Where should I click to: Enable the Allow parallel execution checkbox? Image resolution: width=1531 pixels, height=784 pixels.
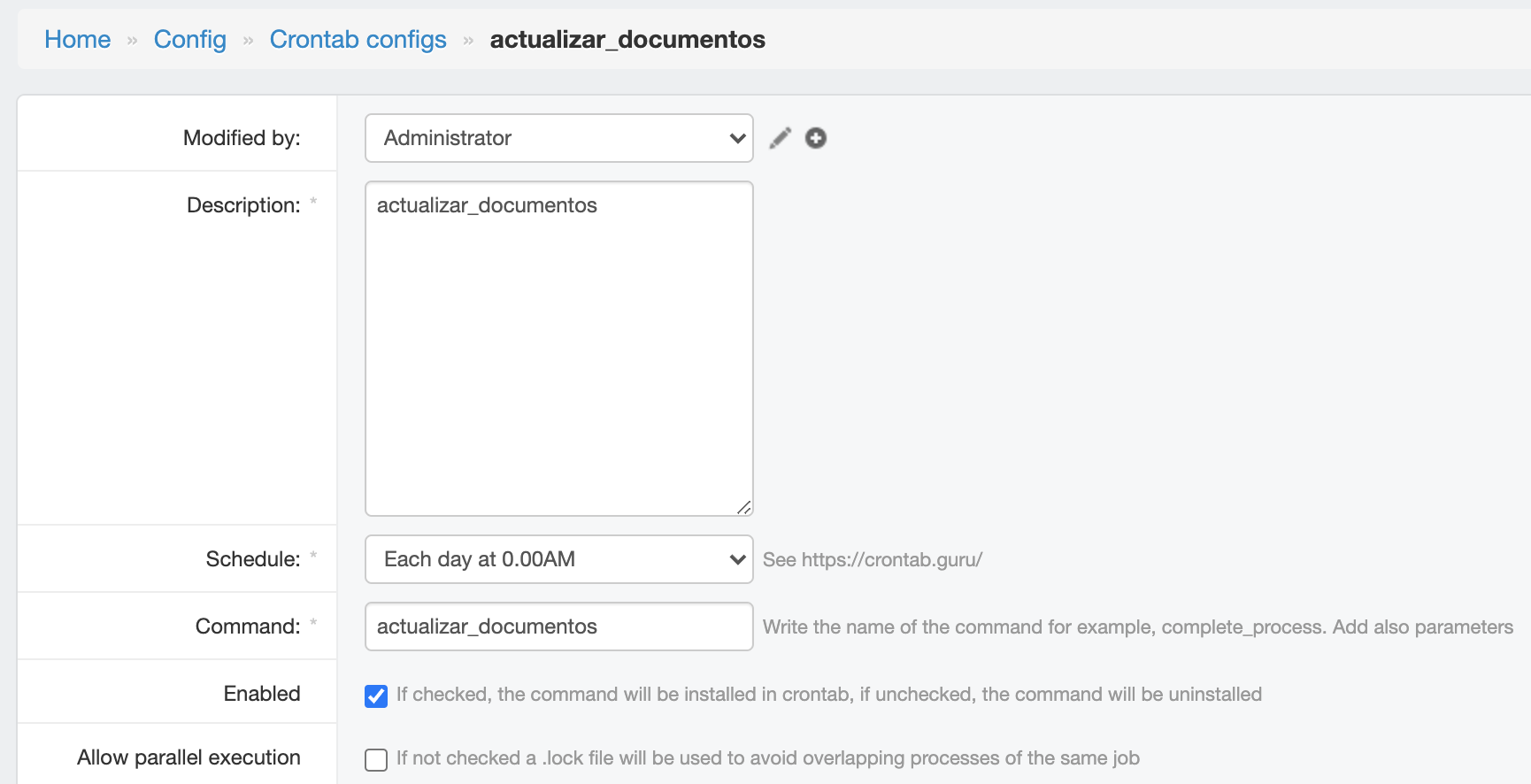[376, 759]
